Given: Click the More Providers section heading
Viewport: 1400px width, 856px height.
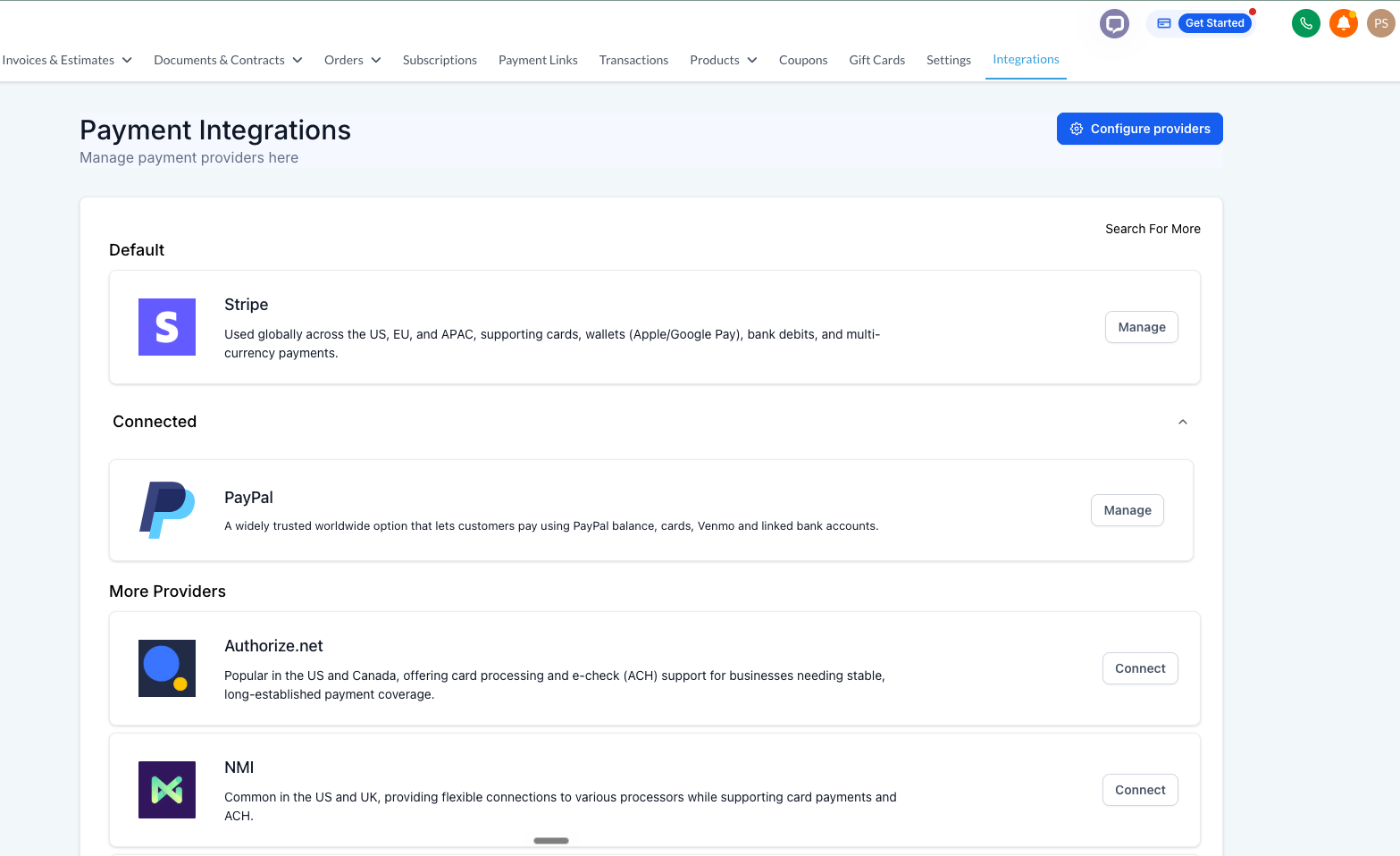Looking at the screenshot, I should [167, 592].
